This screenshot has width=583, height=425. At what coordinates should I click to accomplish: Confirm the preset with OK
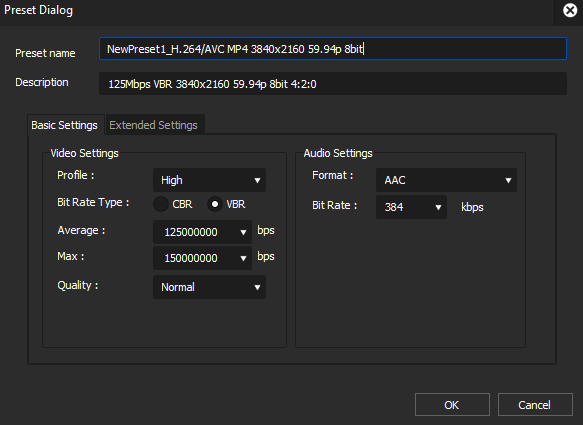pos(452,405)
